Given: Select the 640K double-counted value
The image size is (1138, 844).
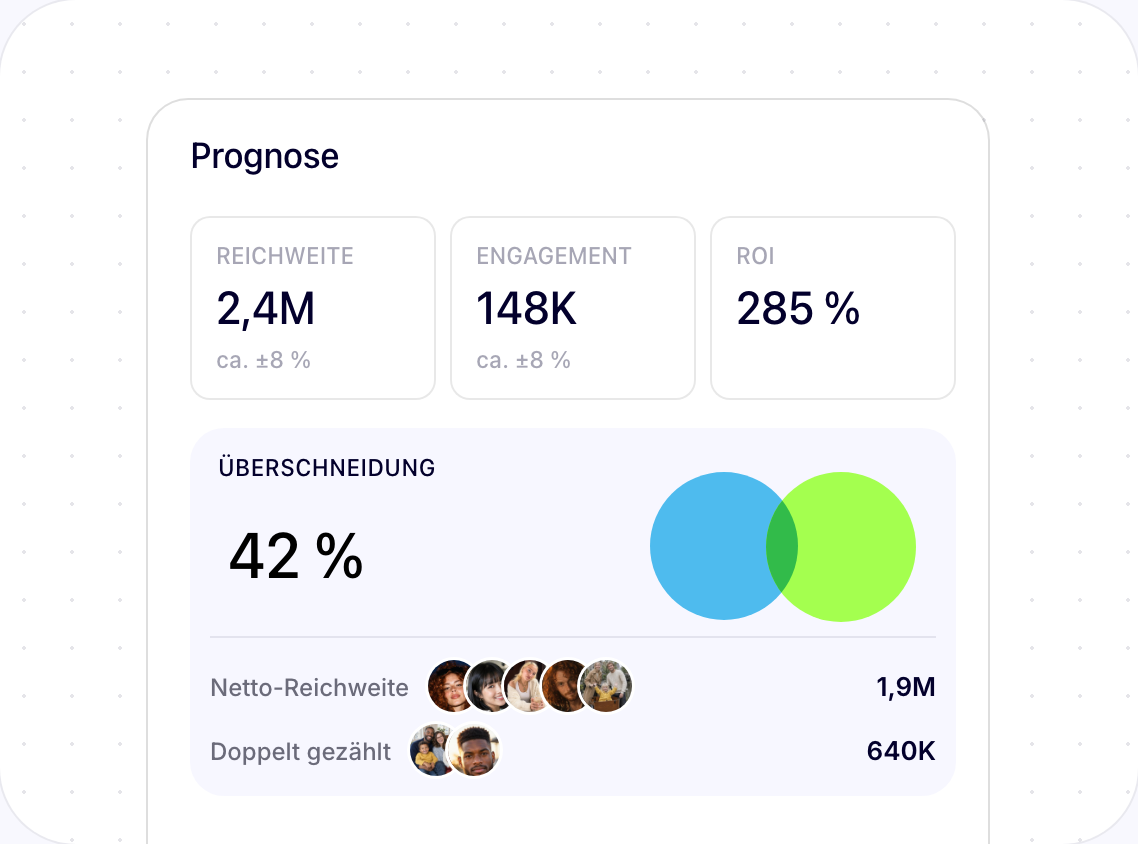Looking at the screenshot, I should (x=901, y=751).
